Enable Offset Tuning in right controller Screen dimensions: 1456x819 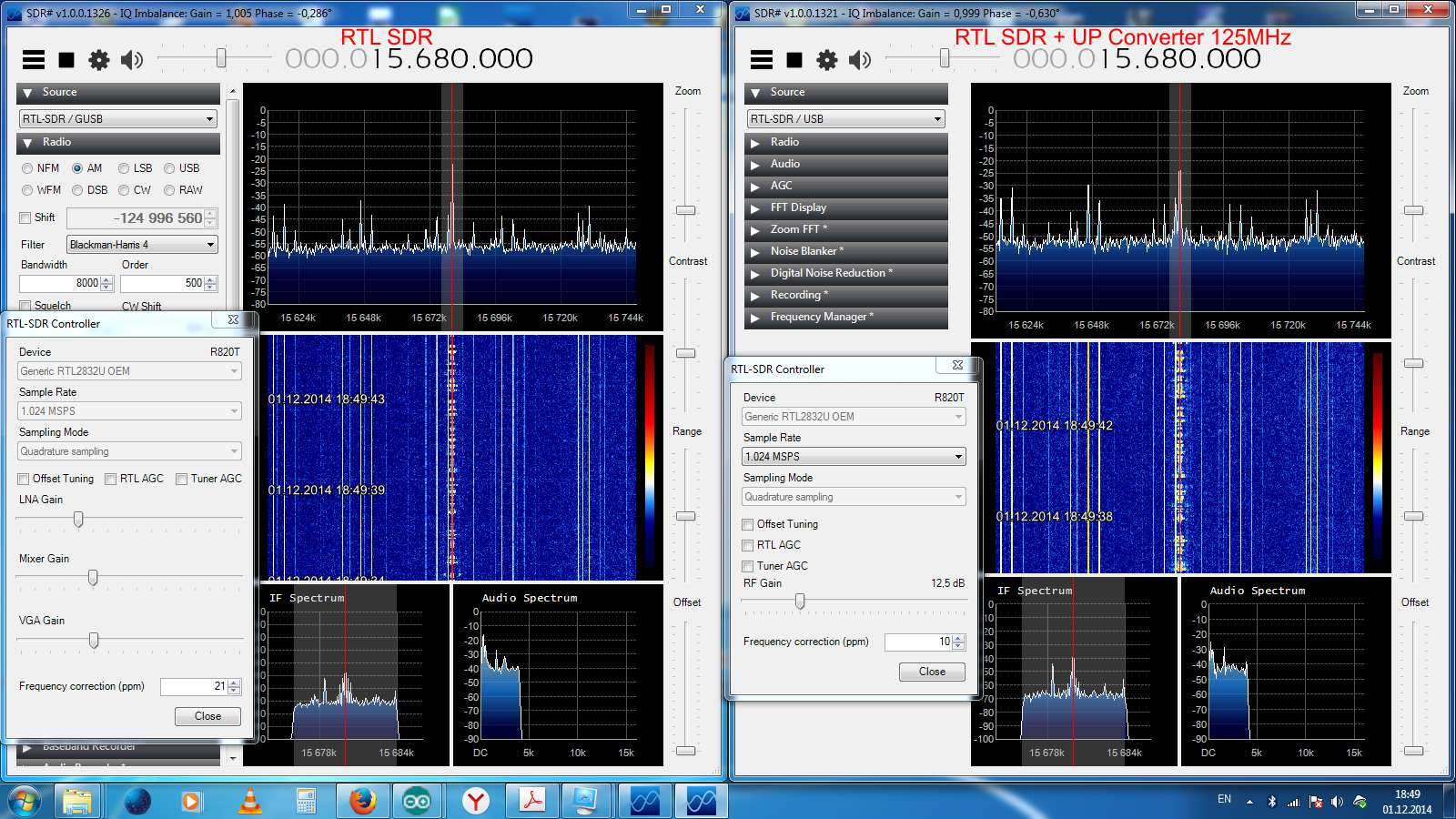point(748,524)
